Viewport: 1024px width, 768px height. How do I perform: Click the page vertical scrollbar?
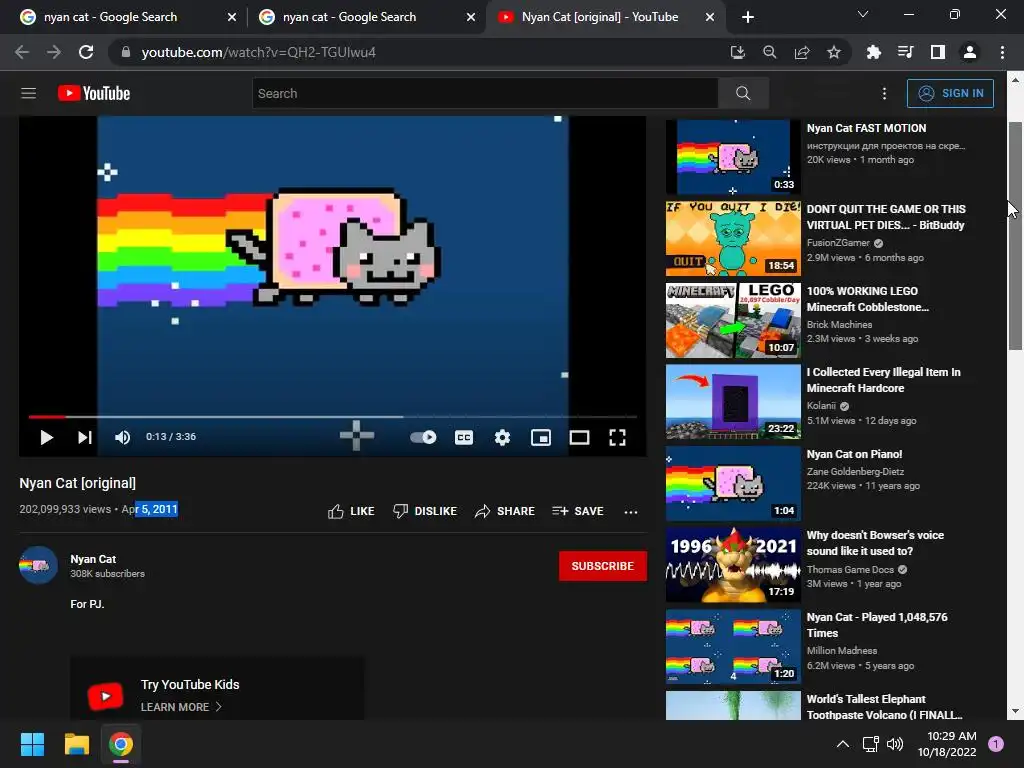coord(1015,236)
